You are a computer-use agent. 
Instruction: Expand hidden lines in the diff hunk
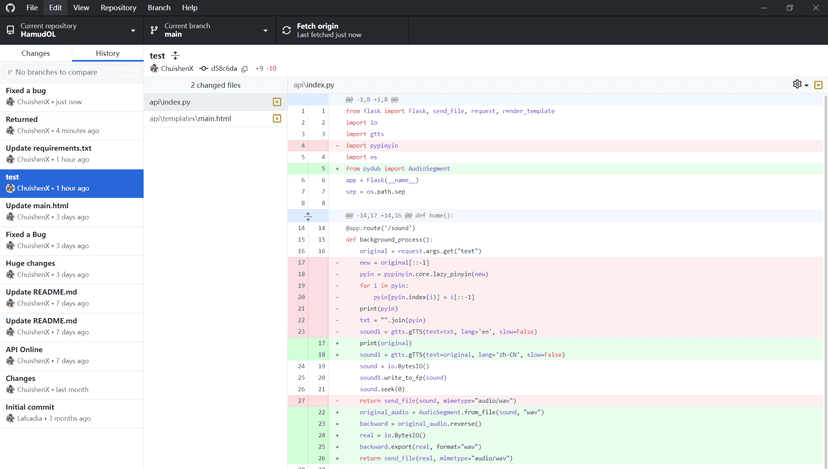coord(308,216)
